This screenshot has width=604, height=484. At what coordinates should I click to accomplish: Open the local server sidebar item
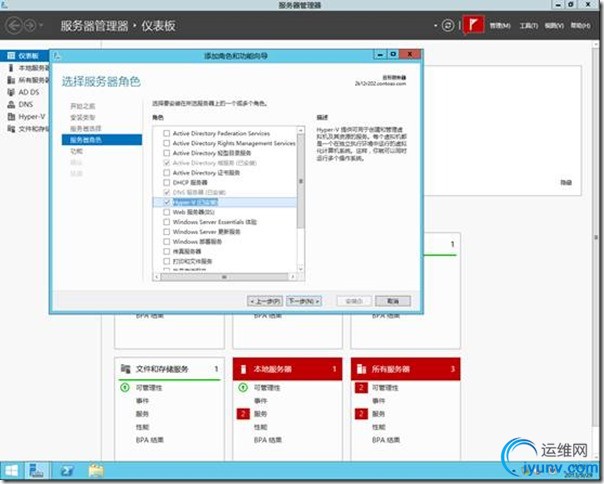click(x=29, y=68)
